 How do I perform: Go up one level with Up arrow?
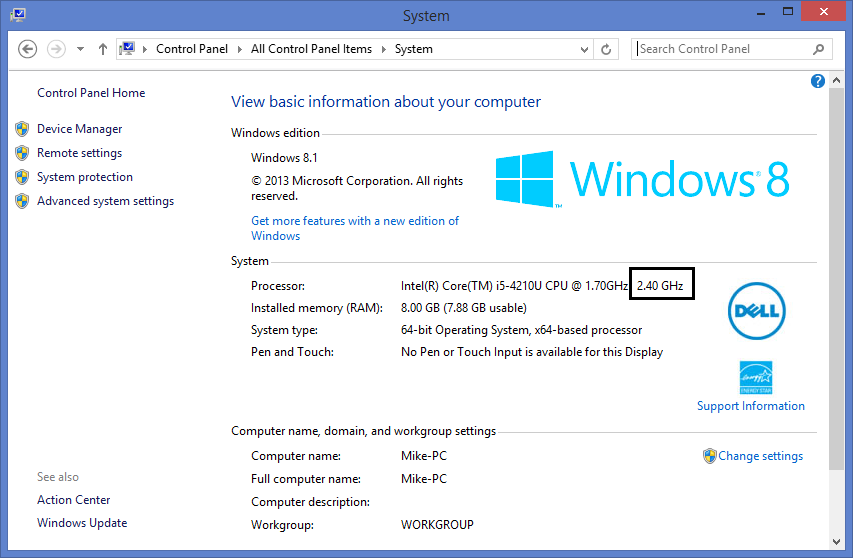point(103,49)
